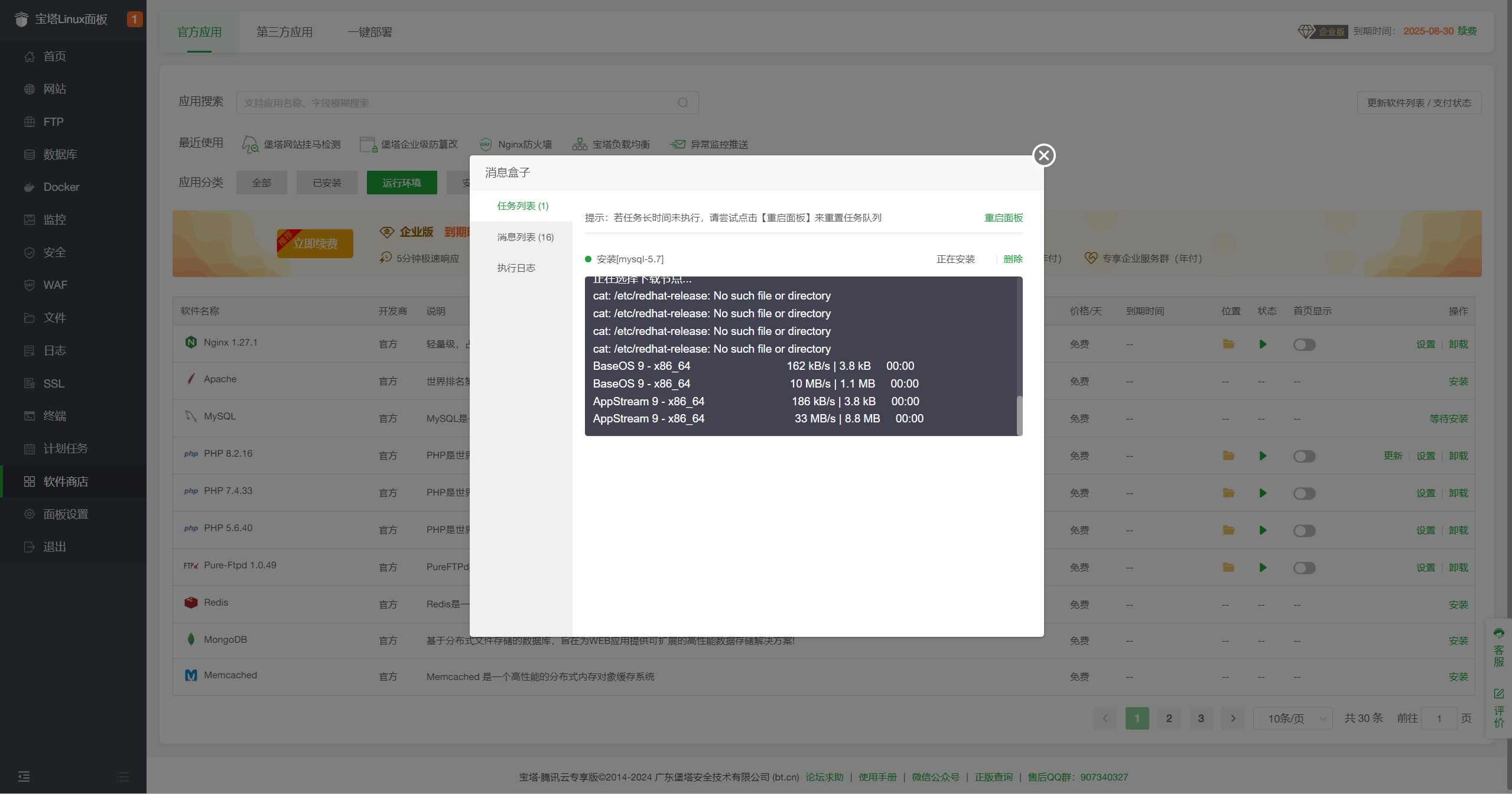Click the customer service headset icon
The image size is (1512, 794).
click(1499, 633)
